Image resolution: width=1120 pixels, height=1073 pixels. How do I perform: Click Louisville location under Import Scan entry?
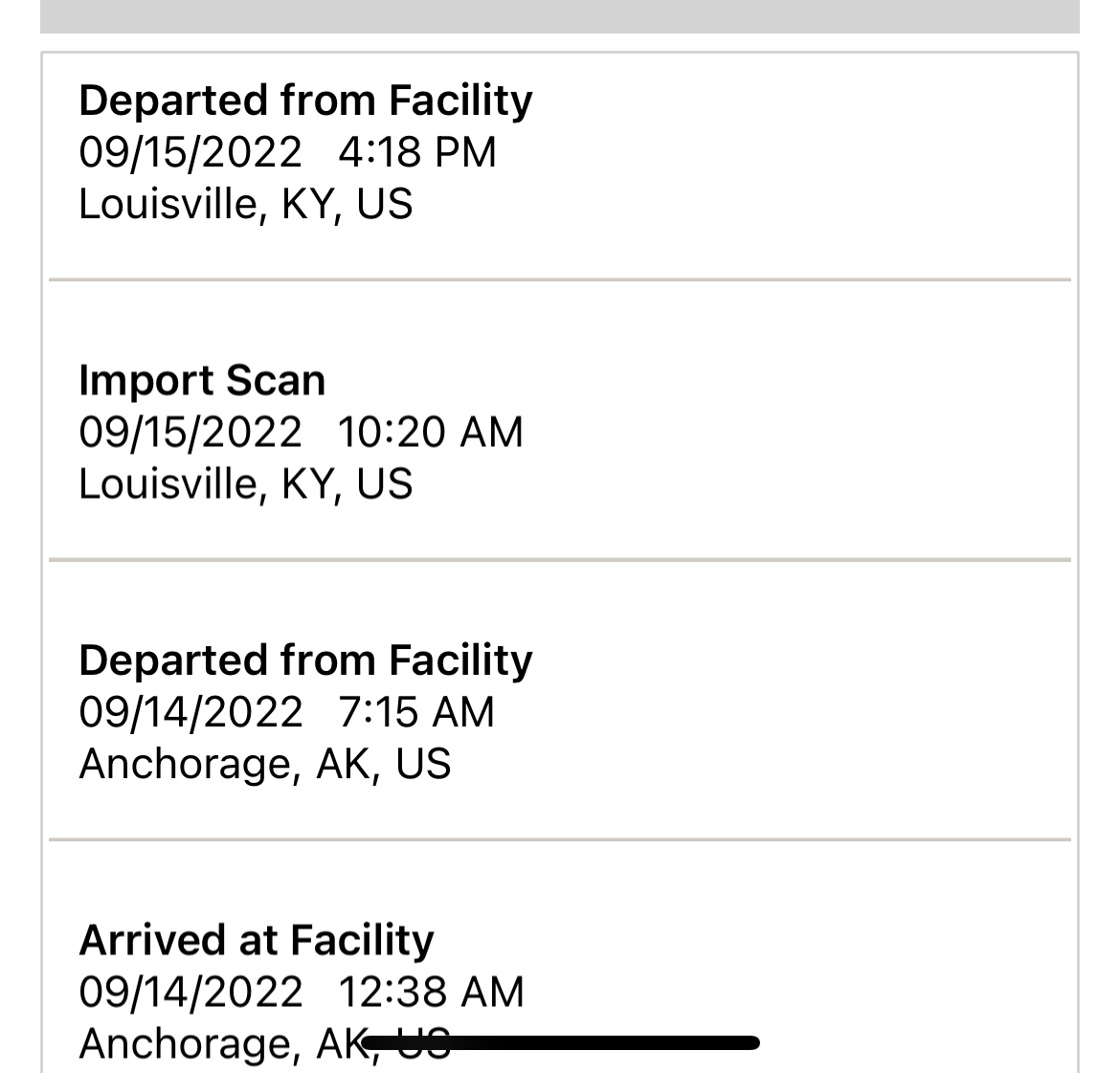tap(245, 483)
